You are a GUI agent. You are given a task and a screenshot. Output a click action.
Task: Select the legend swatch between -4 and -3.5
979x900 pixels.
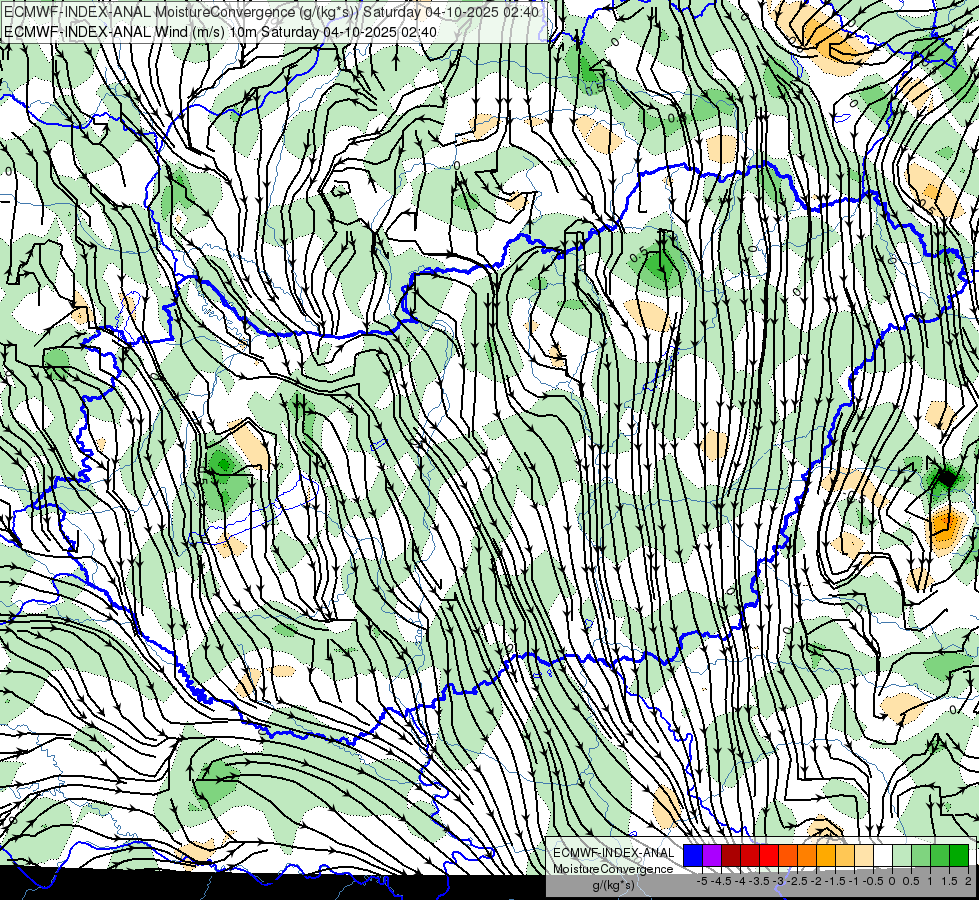tap(750, 855)
